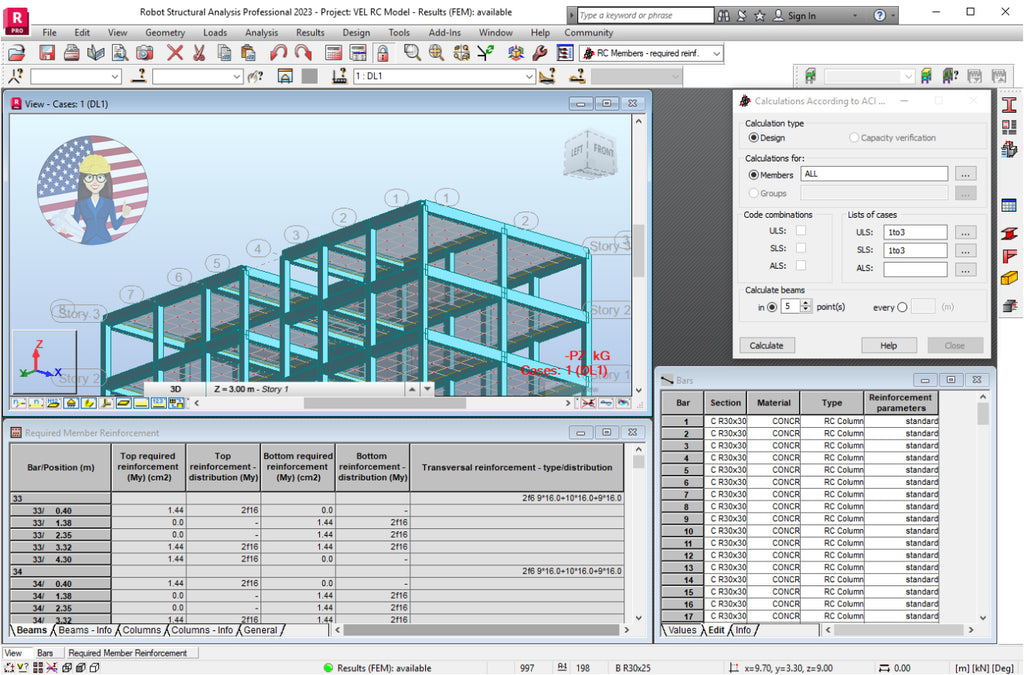This screenshot has height=675, width=1024.
Task: Switch to the Columns tab in the reinforcement table
Action: click(x=140, y=631)
